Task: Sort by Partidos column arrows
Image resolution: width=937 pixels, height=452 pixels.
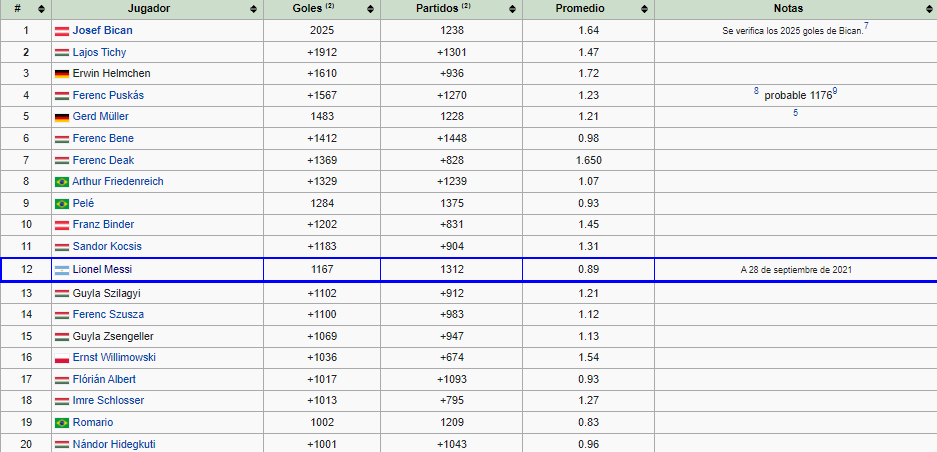Action: tap(512, 9)
